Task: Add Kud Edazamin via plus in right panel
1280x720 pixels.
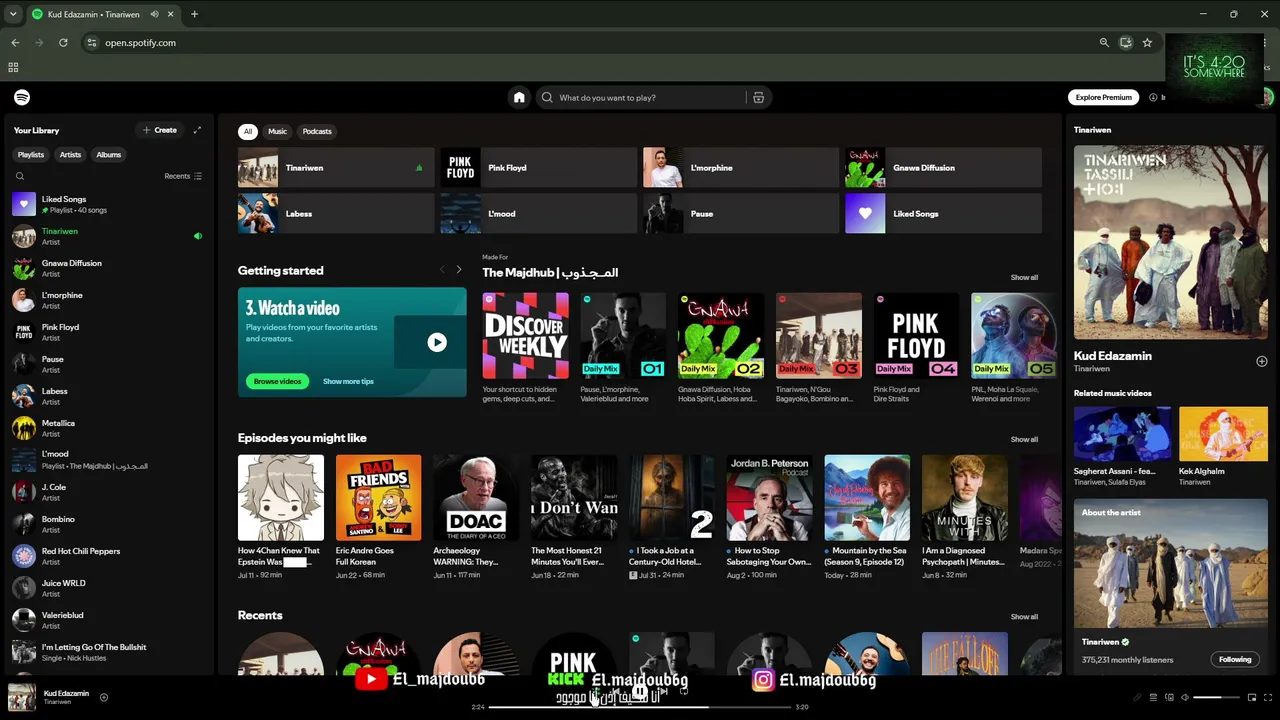Action: click(x=1261, y=361)
